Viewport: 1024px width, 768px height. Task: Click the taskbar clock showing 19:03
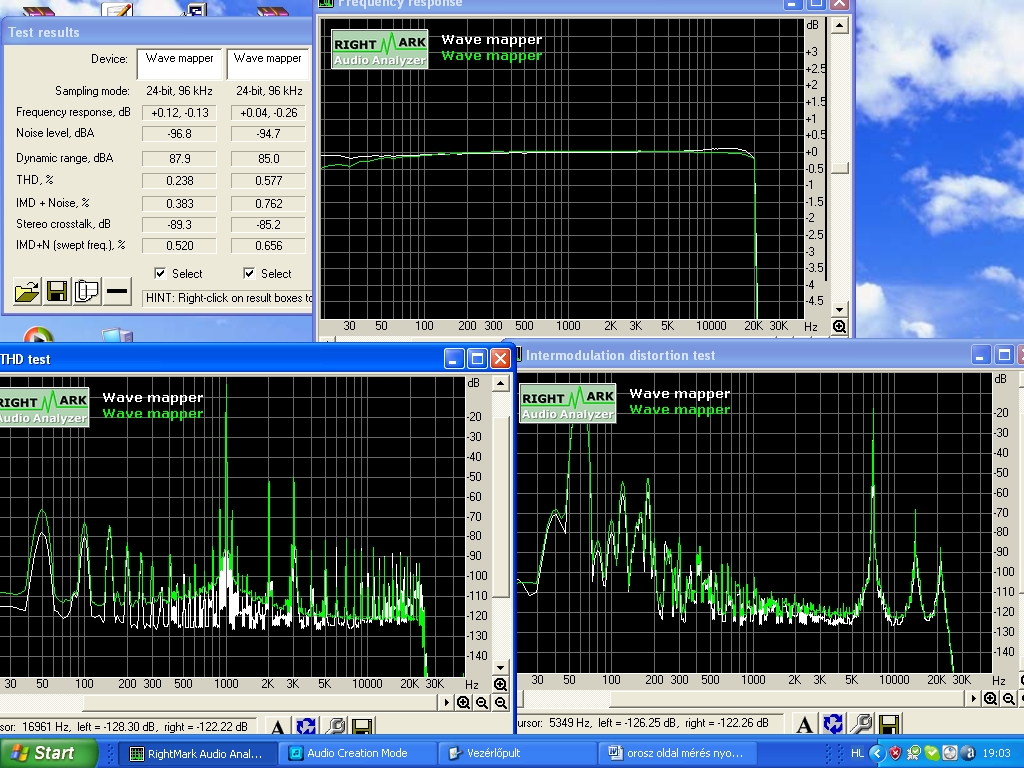(996, 753)
